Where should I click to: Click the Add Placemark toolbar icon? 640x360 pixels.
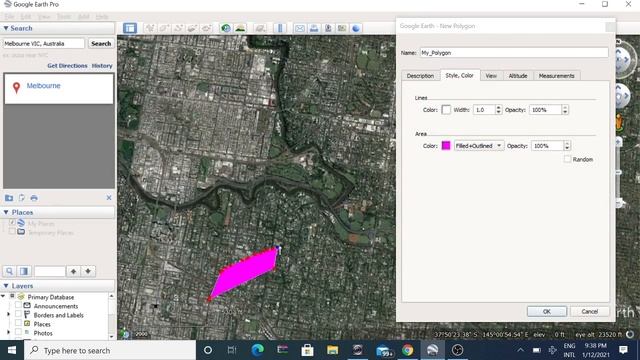[x=150, y=28]
